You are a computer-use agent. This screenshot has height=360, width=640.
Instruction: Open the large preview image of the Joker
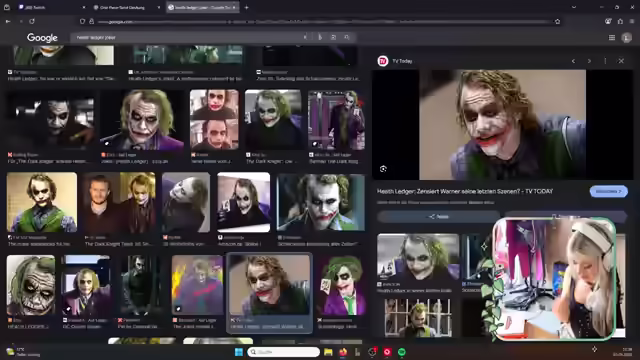point(502,124)
